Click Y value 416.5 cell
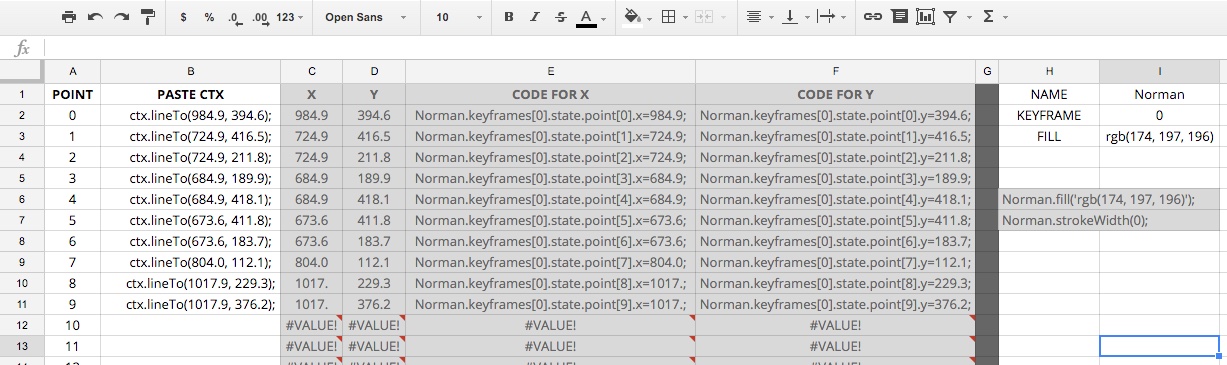 click(373, 136)
